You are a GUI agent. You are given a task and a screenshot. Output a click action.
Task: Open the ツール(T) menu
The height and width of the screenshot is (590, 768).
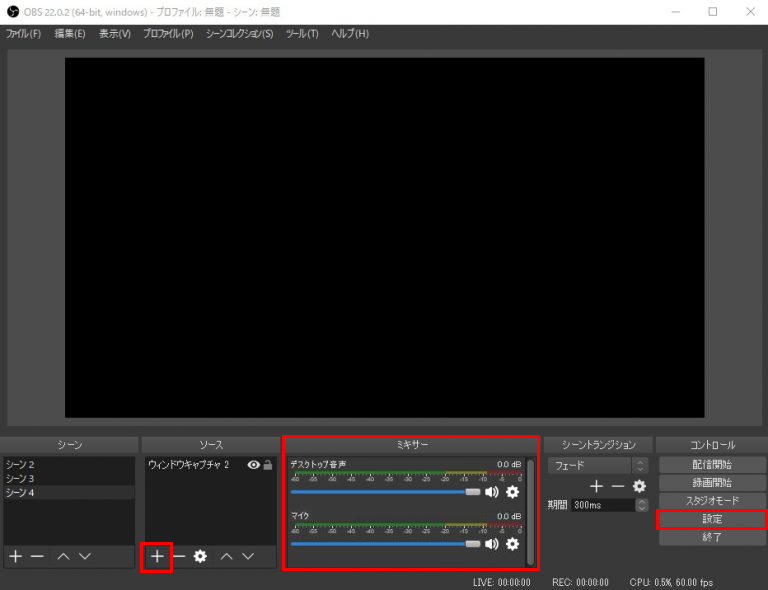[302, 34]
